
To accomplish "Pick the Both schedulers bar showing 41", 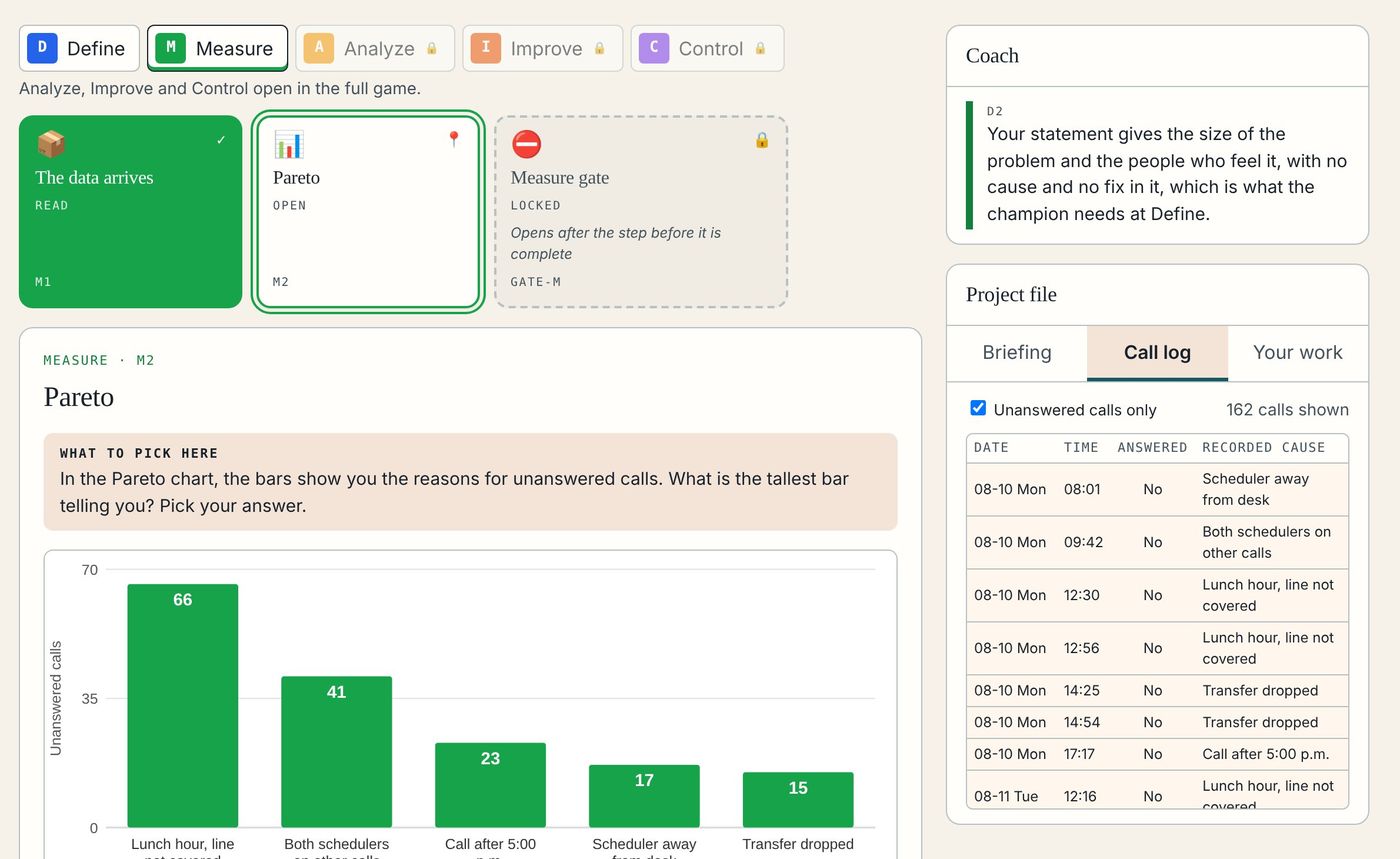I will (x=336, y=752).
